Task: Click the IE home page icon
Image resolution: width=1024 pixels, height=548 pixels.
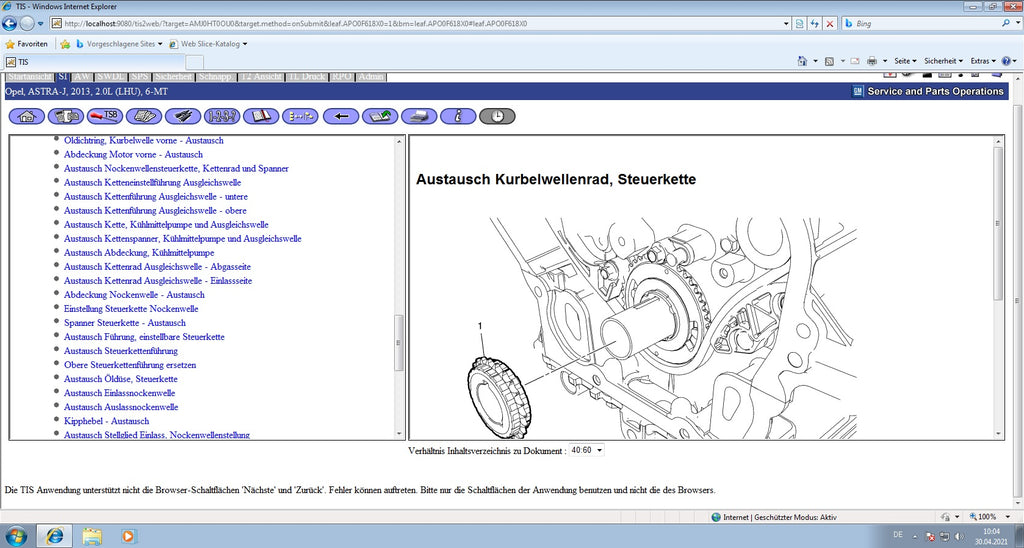Action: pyautogui.click(x=803, y=61)
